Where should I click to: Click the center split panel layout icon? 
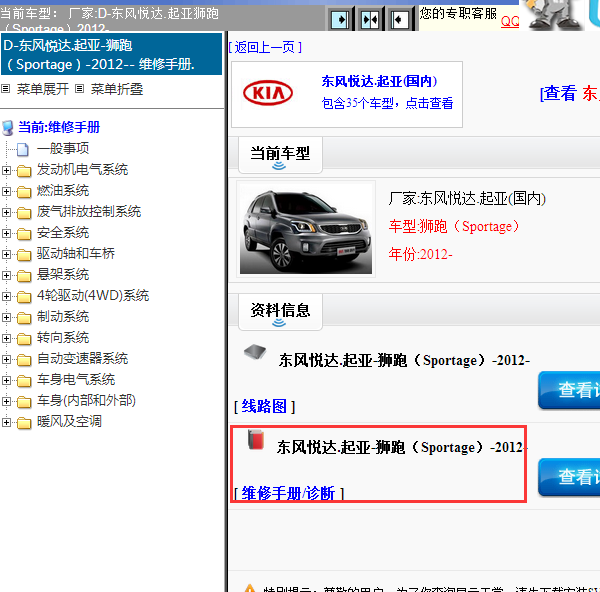[370, 19]
